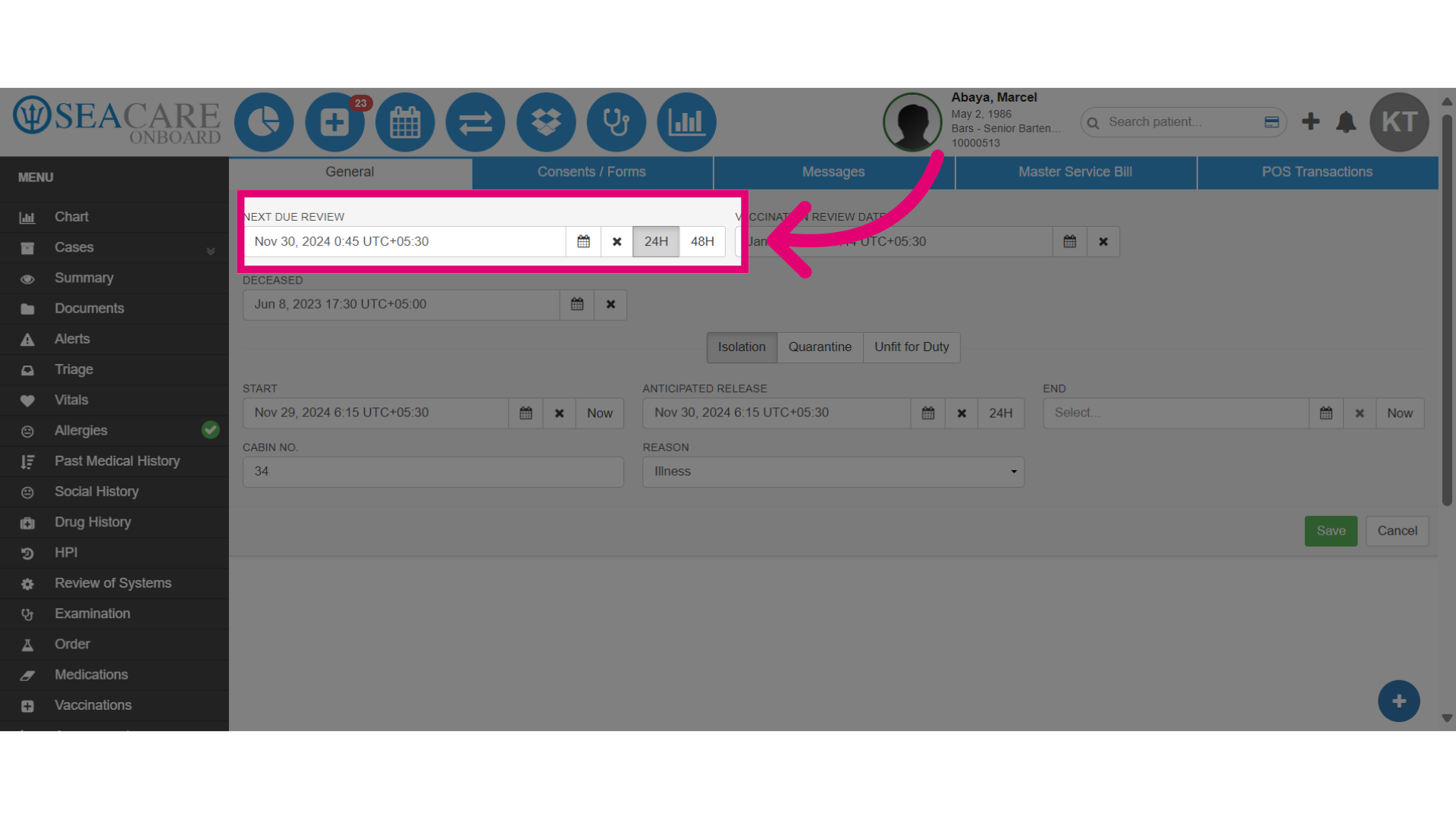Open Examination in the sidebar

(x=114, y=613)
